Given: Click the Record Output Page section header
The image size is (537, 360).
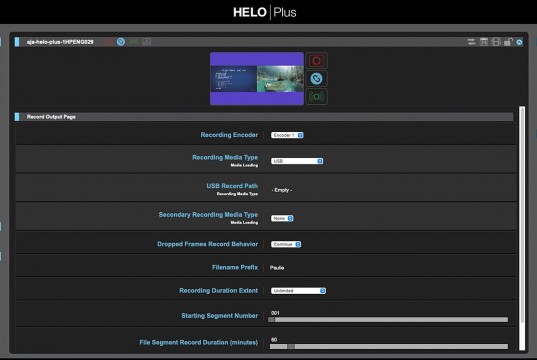Looking at the screenshot, I should click(x=264, y=117).
